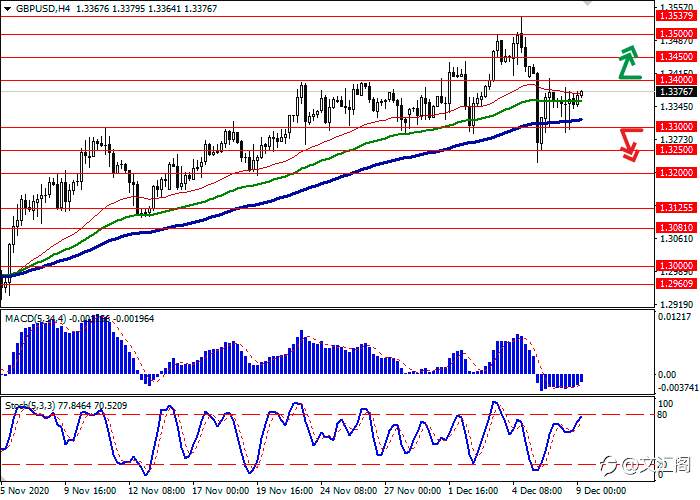This screenshot has width=700, height=500.
Task: Select the 1.32000 red price level label
Action: tap(676, 173)
